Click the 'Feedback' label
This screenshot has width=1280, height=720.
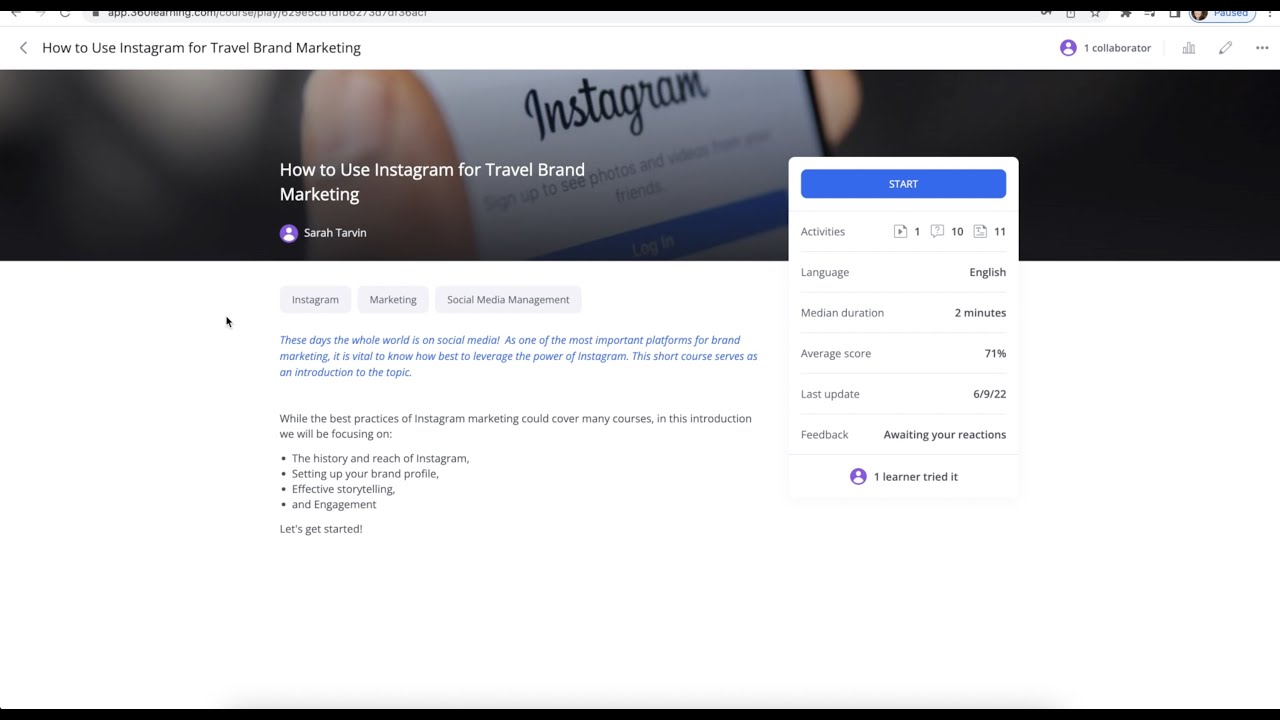click(824, 435)
